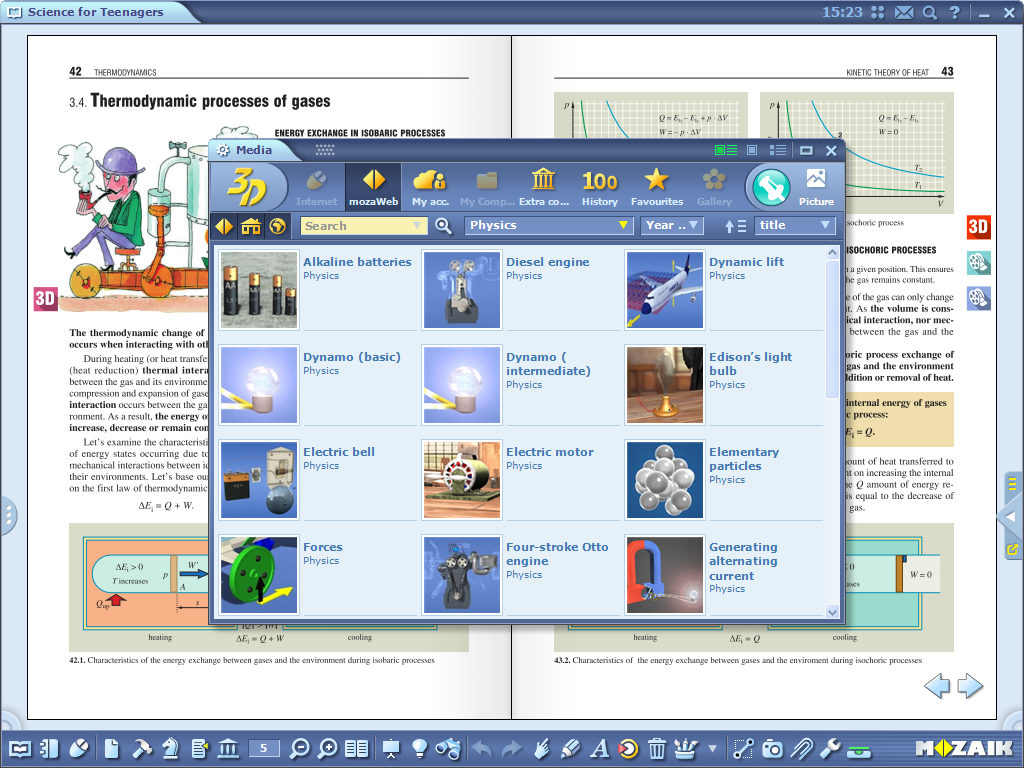Viewport: 1024px width, 768px height.
Task: Toggle the green grid view indicator
Action: pyautogui.click(x=724, y=149)
